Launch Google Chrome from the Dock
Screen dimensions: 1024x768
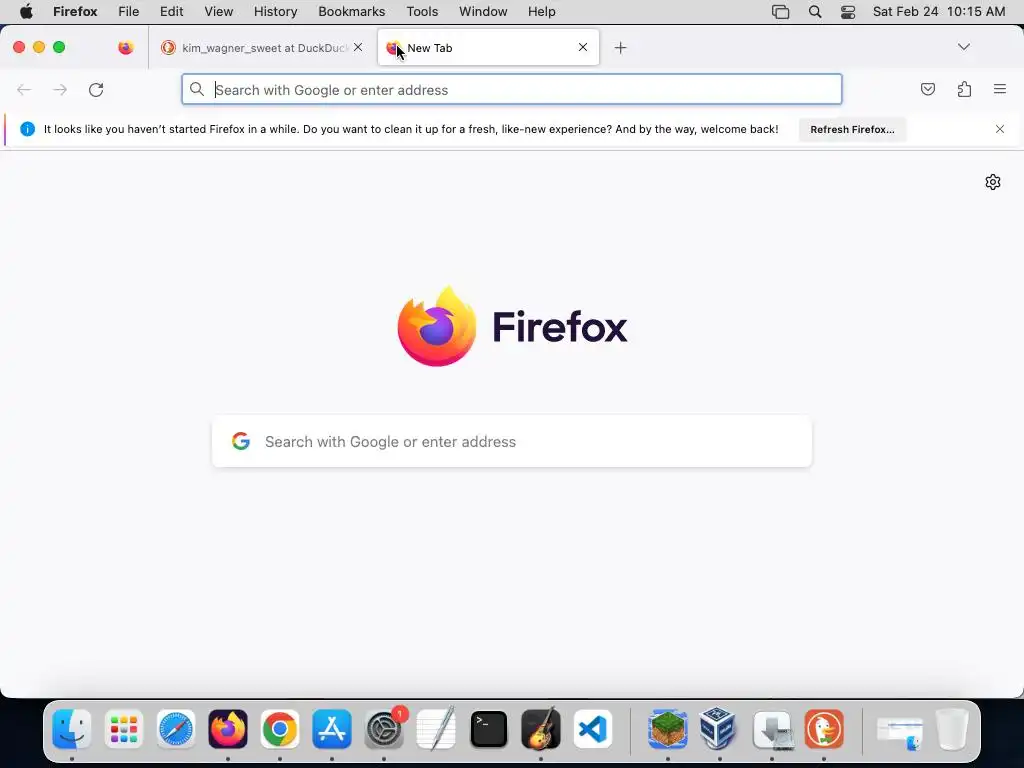click(280, 729)
